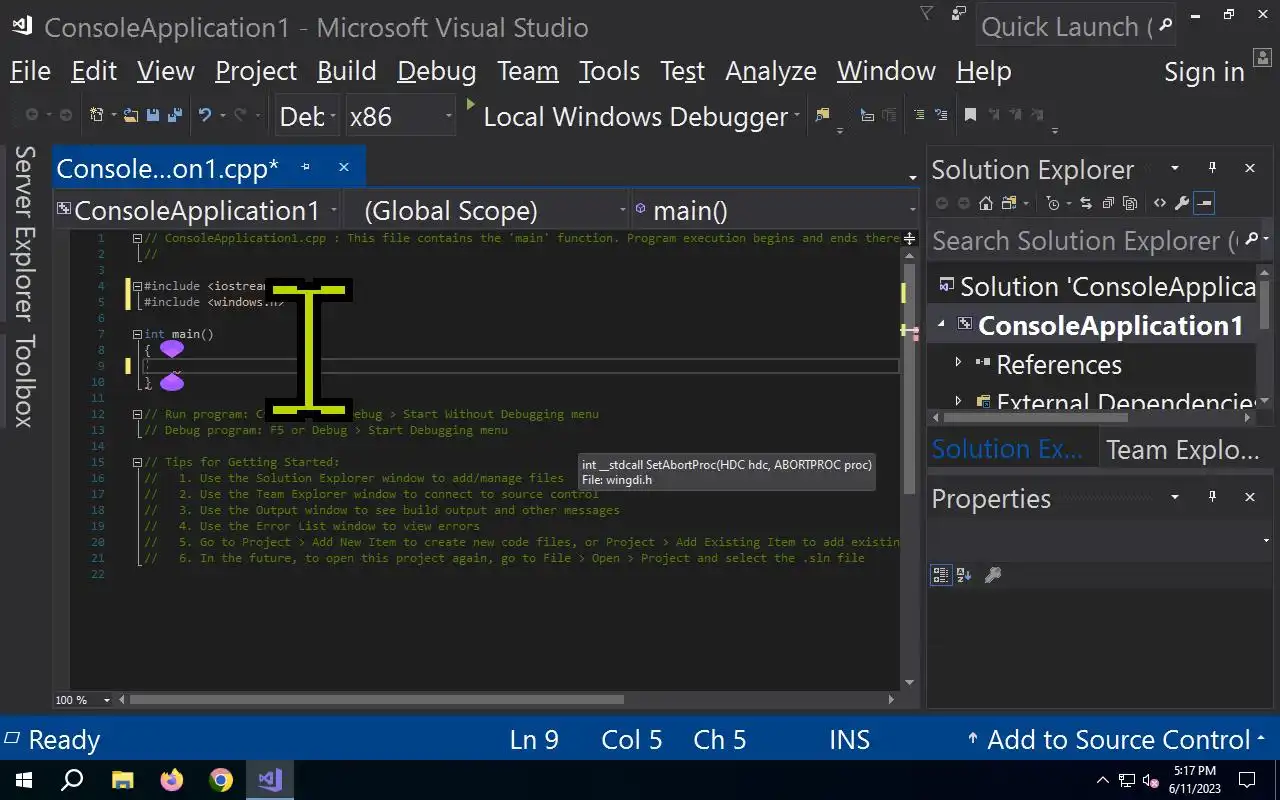Open the File menu
This screenshot has height=800, width=1280.
(x=30, y=71)
